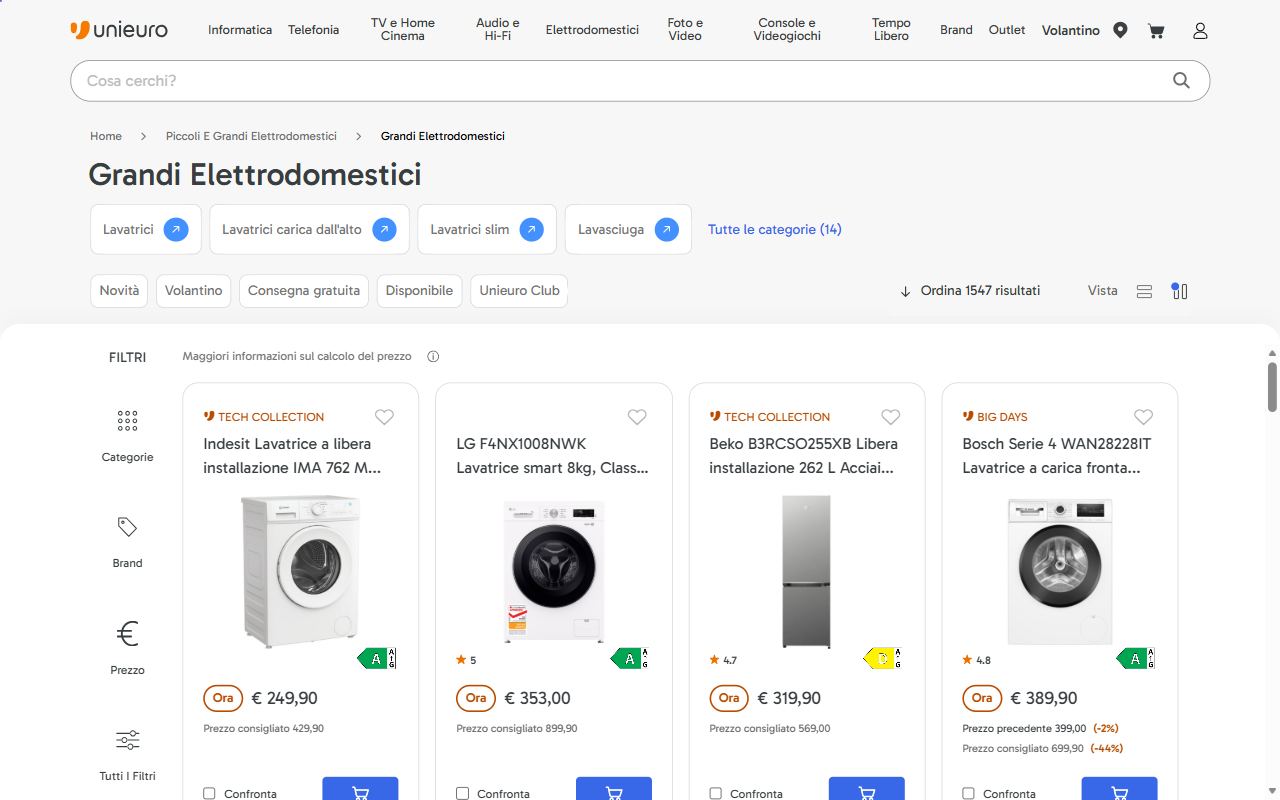Open the Lavasciuga category link
The image size is (1280, 800).
[x=628, y=230]
